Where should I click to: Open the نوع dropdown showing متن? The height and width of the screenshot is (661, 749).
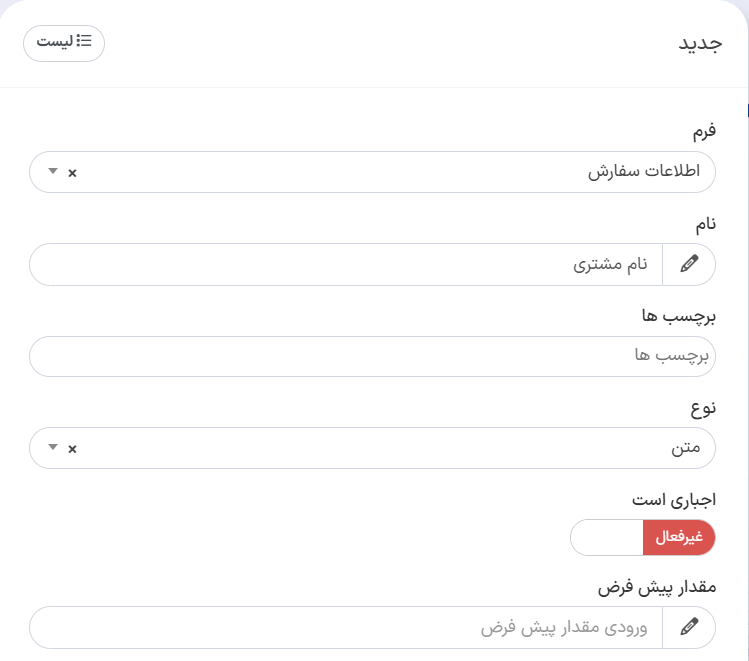click(372, 448)
